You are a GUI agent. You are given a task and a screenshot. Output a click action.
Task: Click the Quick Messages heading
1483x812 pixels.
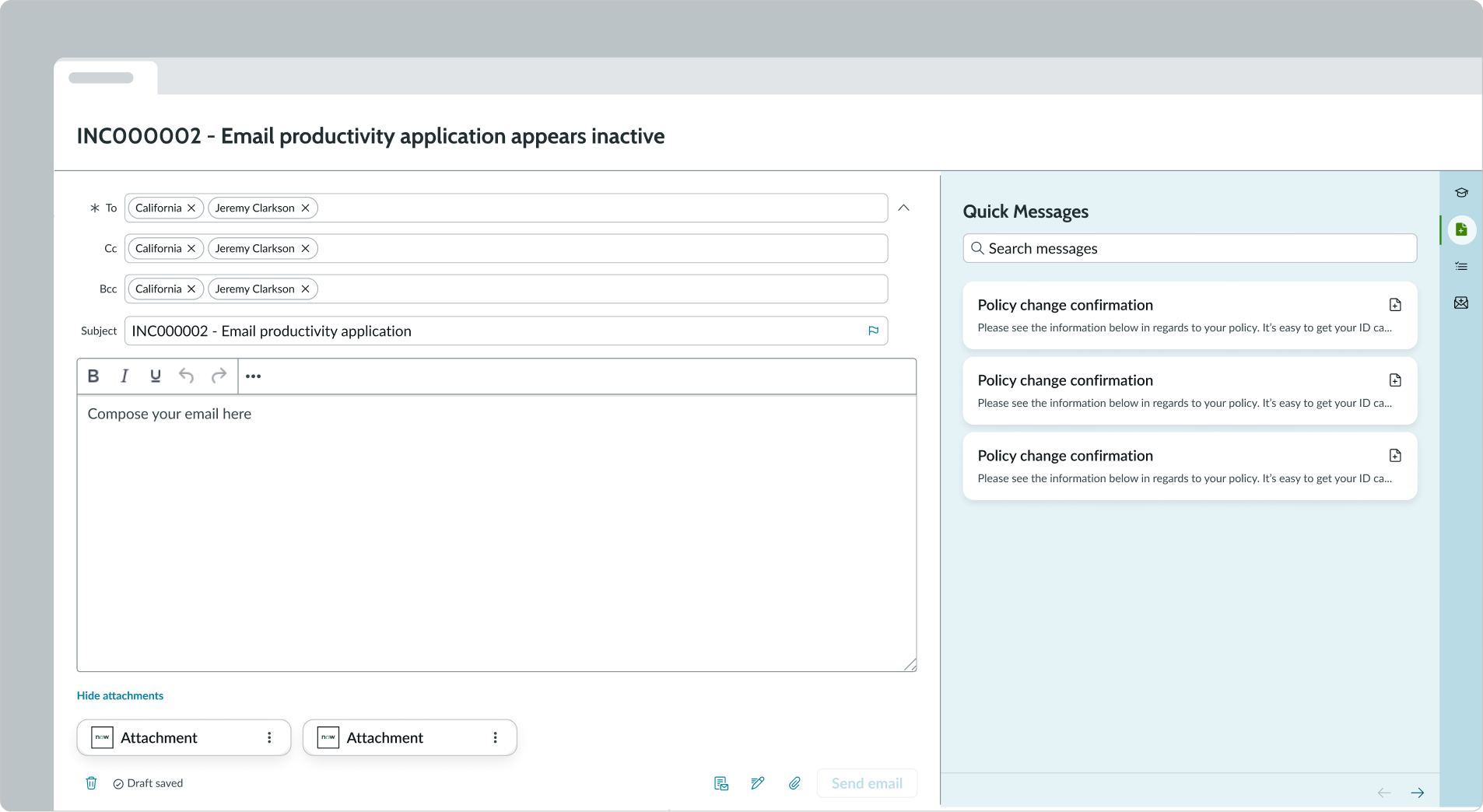click(x=1025, y=212)
